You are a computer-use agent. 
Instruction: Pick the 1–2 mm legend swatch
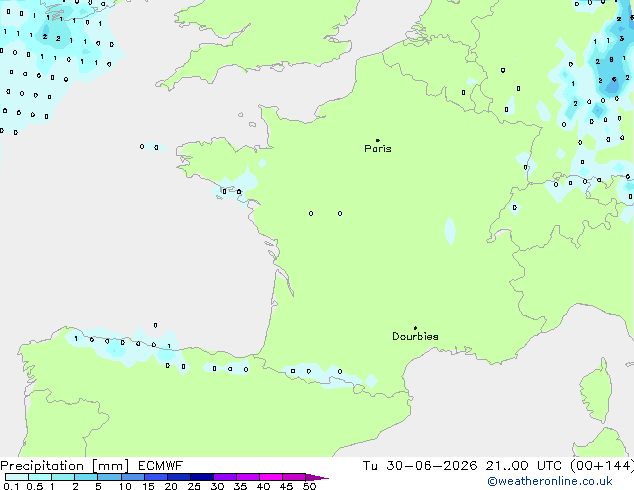point(63,477)
